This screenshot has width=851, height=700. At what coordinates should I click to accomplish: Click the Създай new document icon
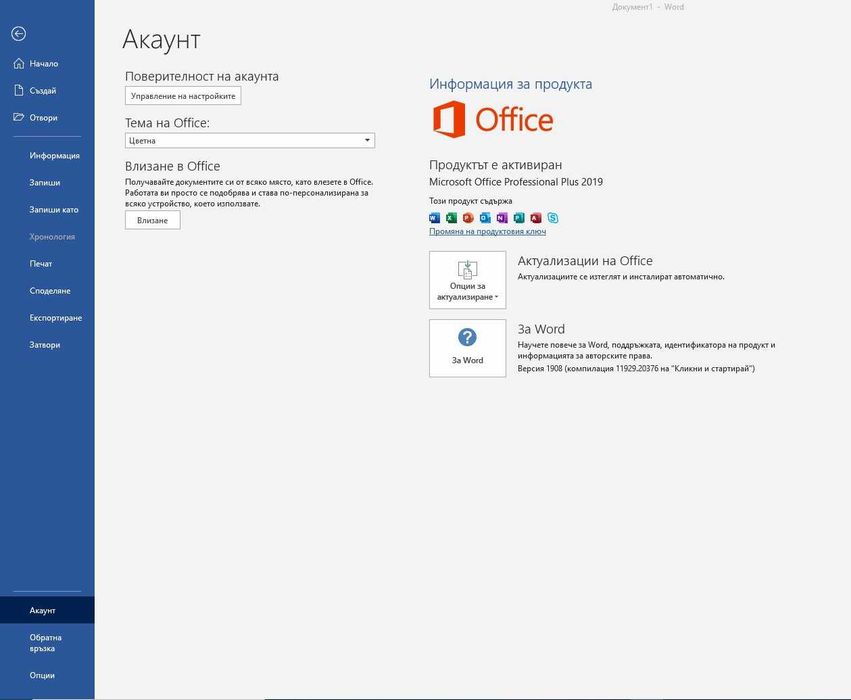coord(18,91)
